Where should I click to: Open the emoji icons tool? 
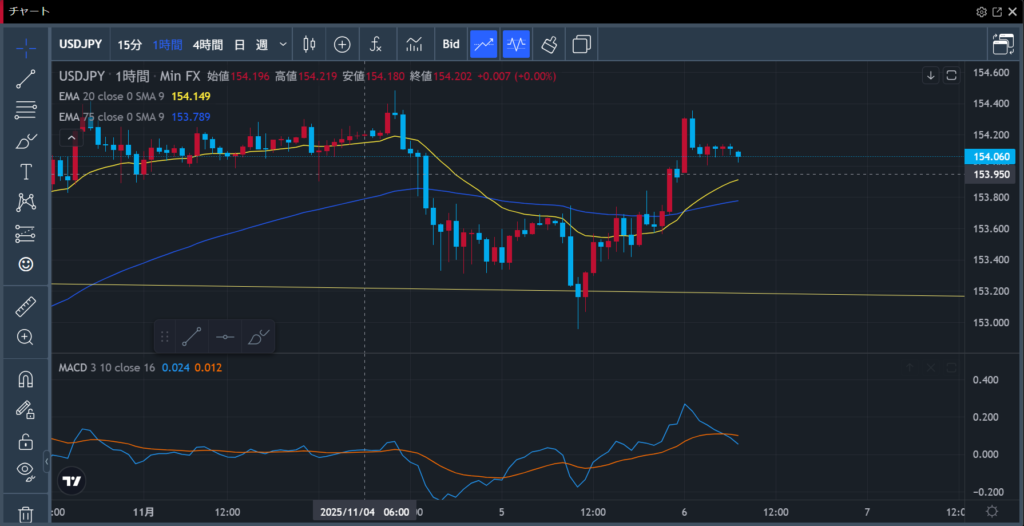click(x=26, y=264)
